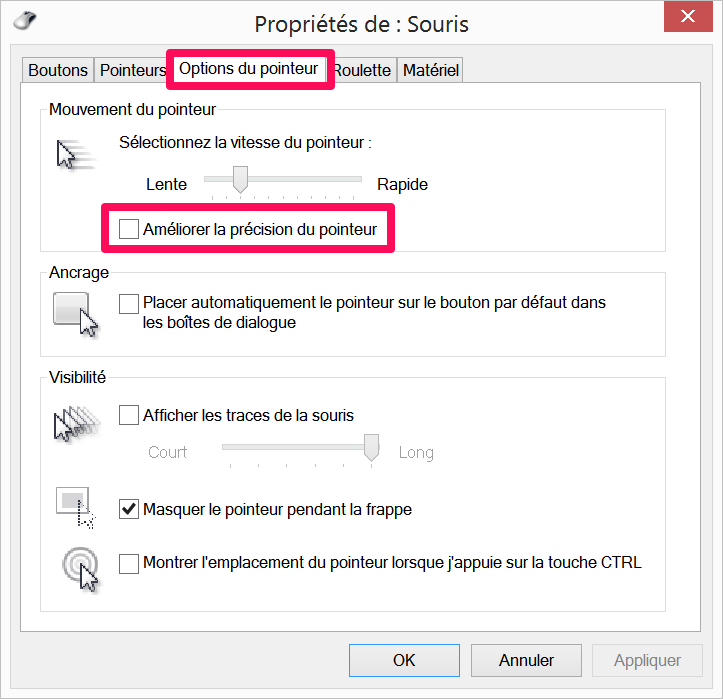Check Placer automatiquement le pointeur option
Screen dimensions: 723x699
coord(129,304)
